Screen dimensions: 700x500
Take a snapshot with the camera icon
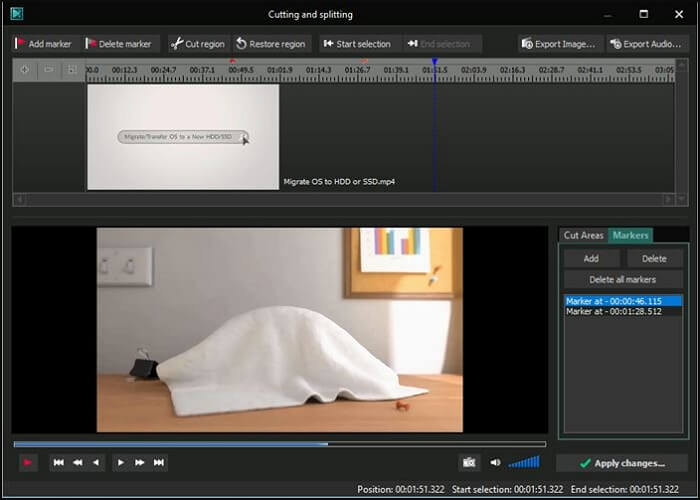468,462
